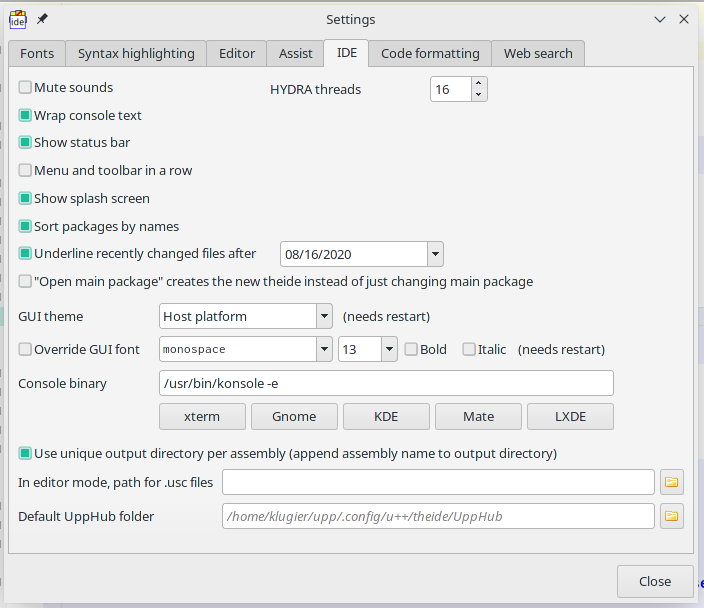
Task: Open the monospace font dropdown
Action: coord(324,350)
